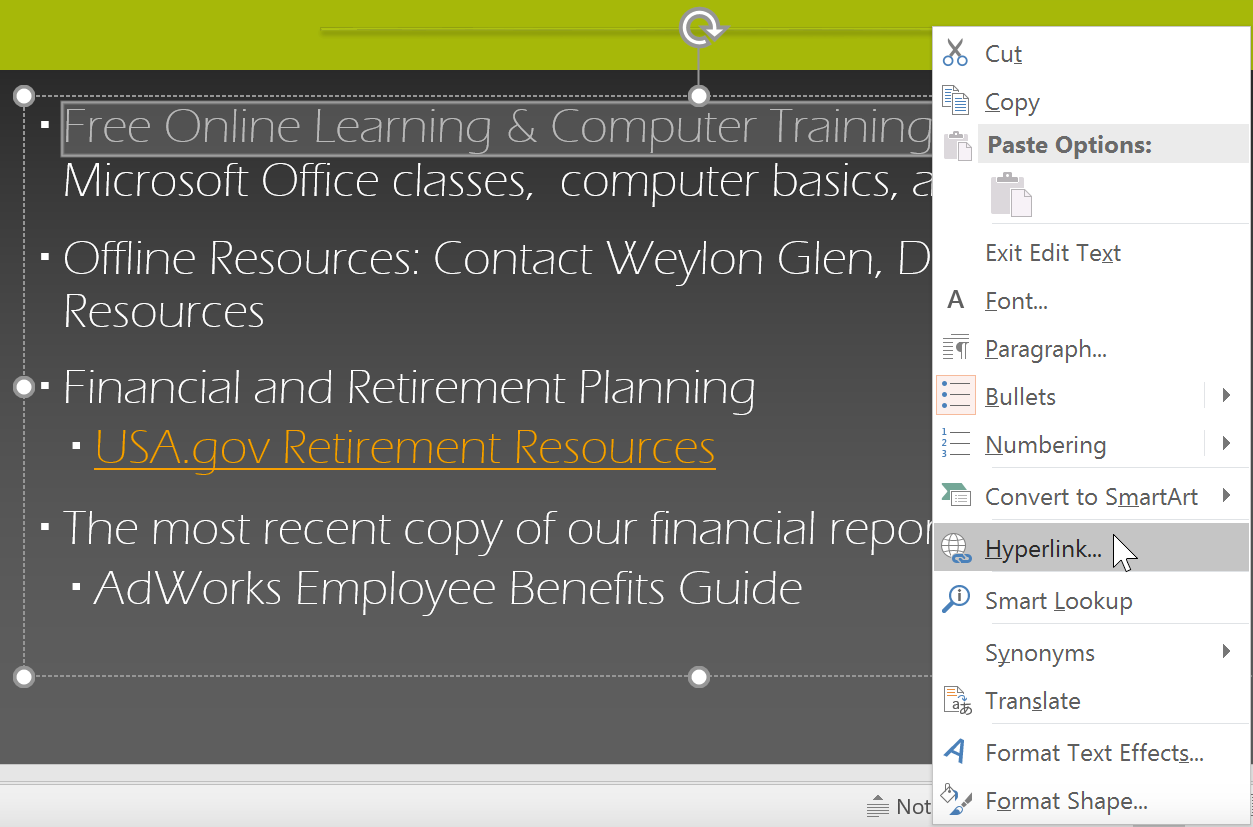The height and width of the screenshot is (827, 1253).
Task: Expand the Convert to SmartArt submenu arrow
Action: (1226, 496)
